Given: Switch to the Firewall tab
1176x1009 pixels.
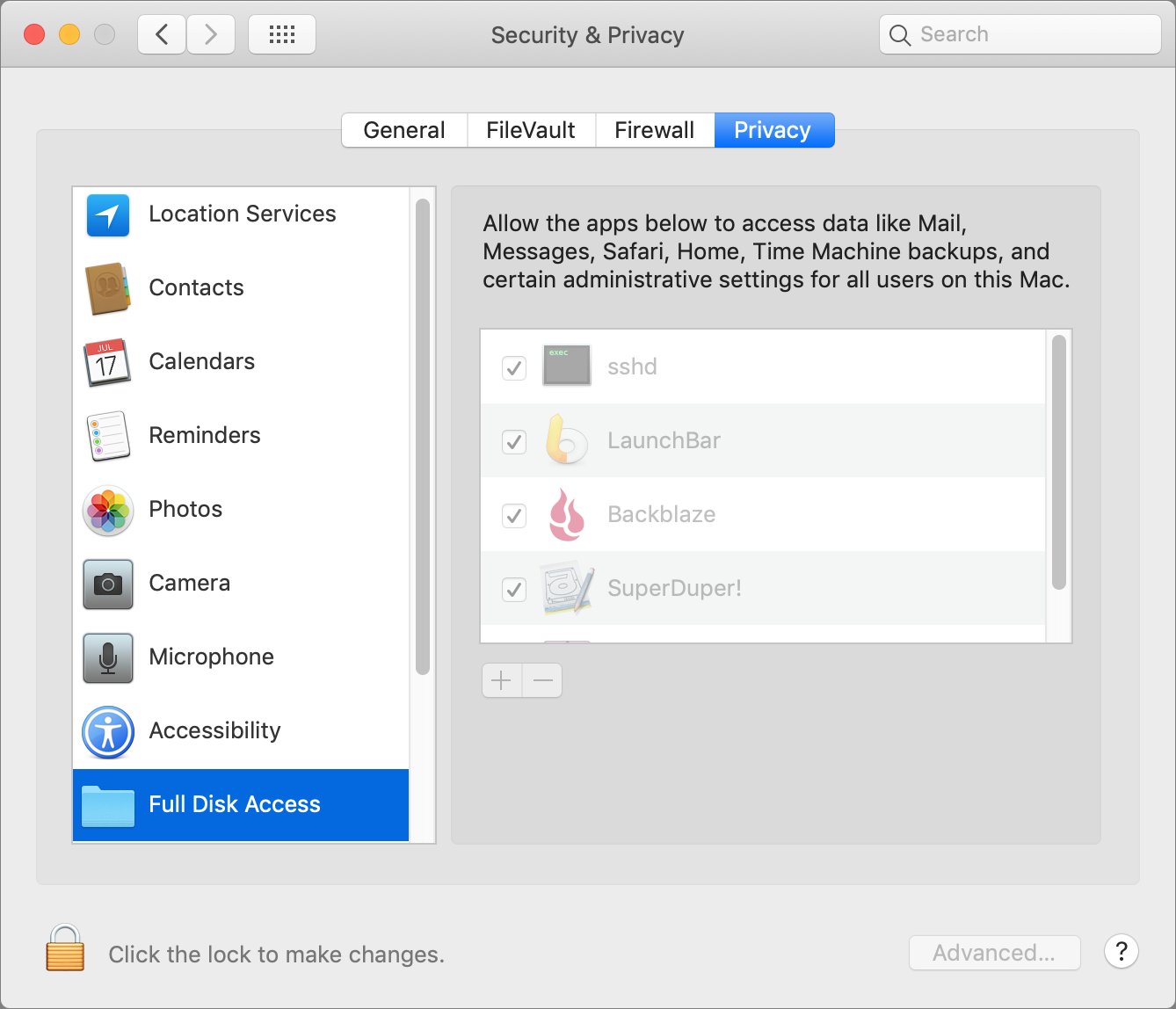Looking at the screenshot, I should 655,130.
